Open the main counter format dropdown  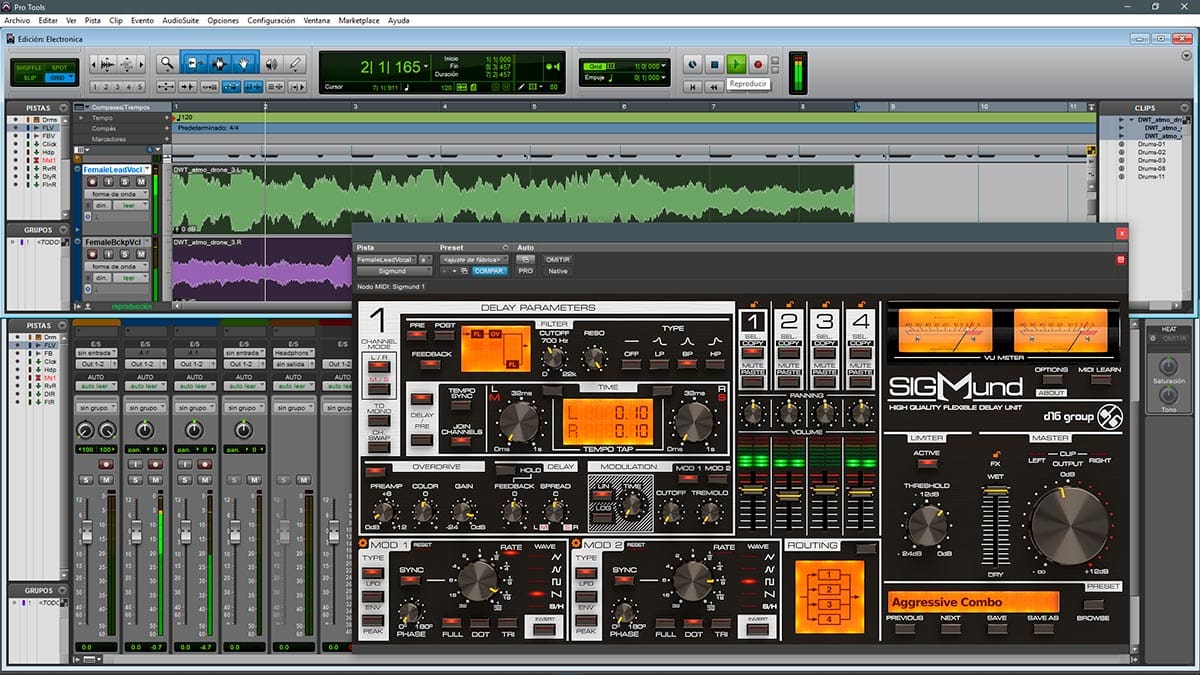pos(425,67)
